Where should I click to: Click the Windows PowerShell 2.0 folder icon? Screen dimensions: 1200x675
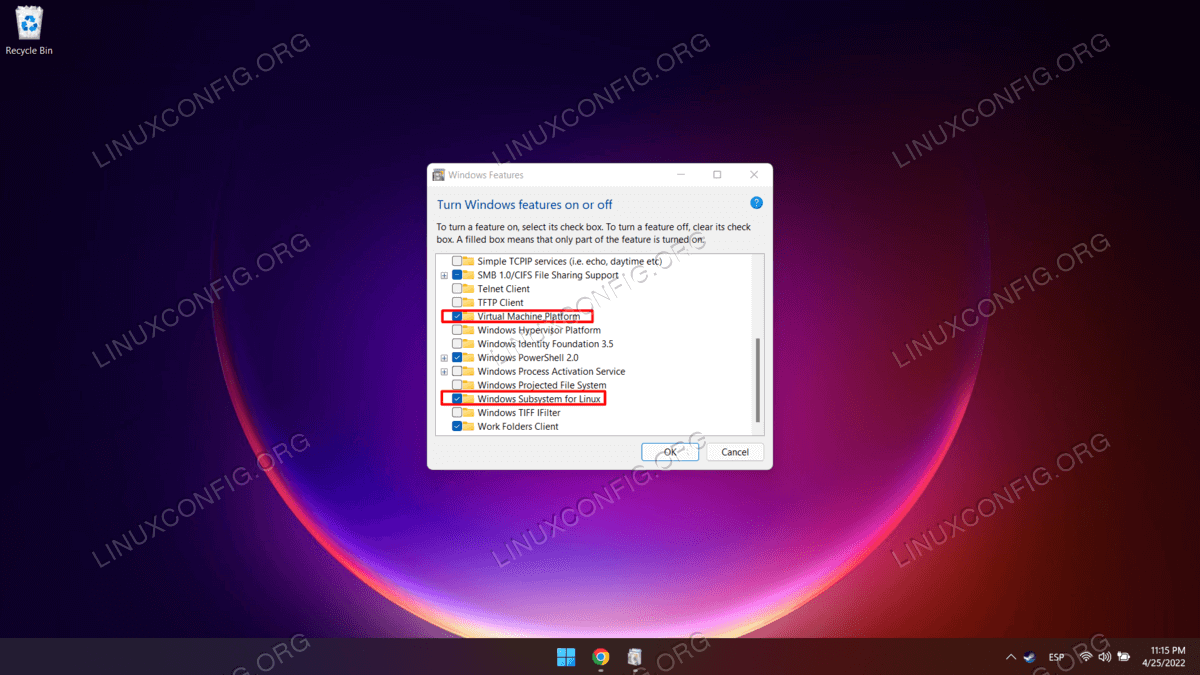pos(469,358)
